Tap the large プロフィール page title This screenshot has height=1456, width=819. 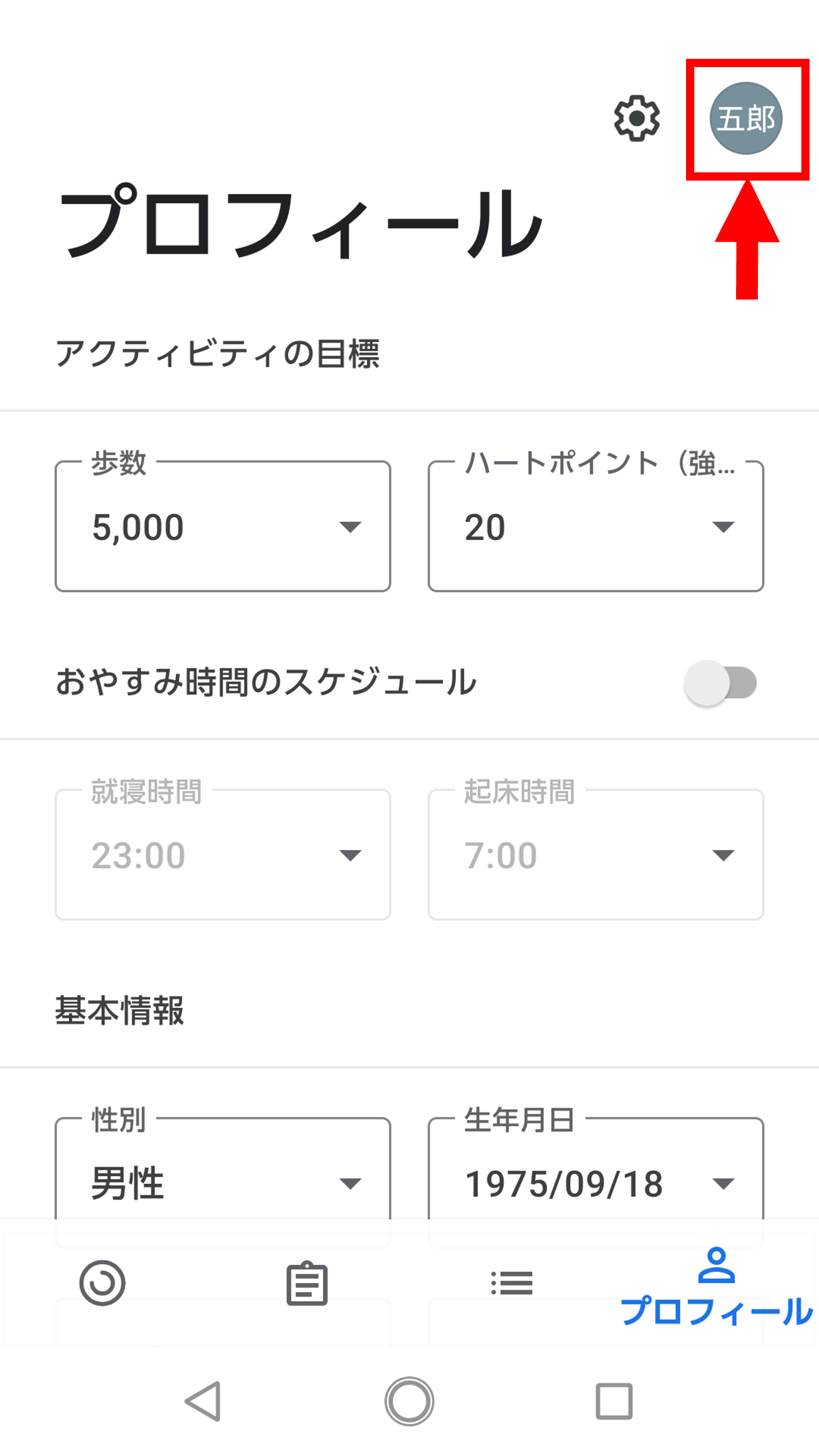pyautogui.click(x=300, y=224)
